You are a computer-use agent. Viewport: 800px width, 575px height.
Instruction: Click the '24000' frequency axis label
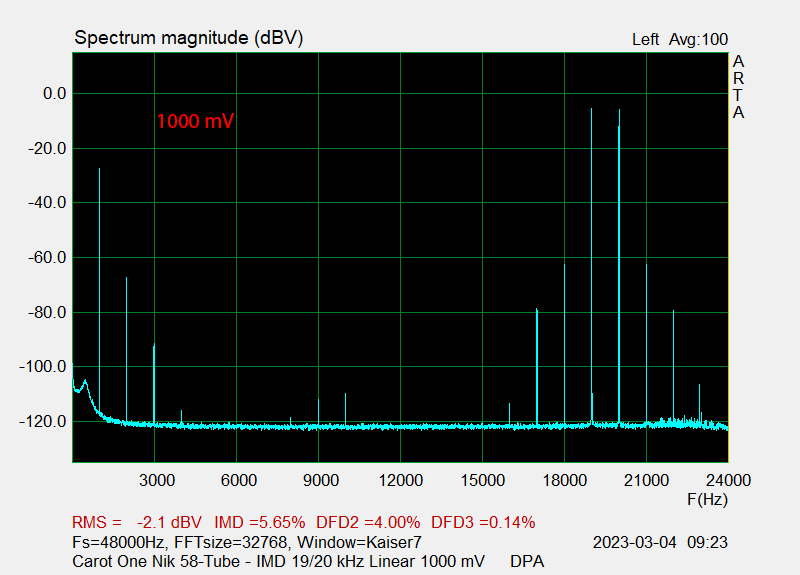[729, 481]
